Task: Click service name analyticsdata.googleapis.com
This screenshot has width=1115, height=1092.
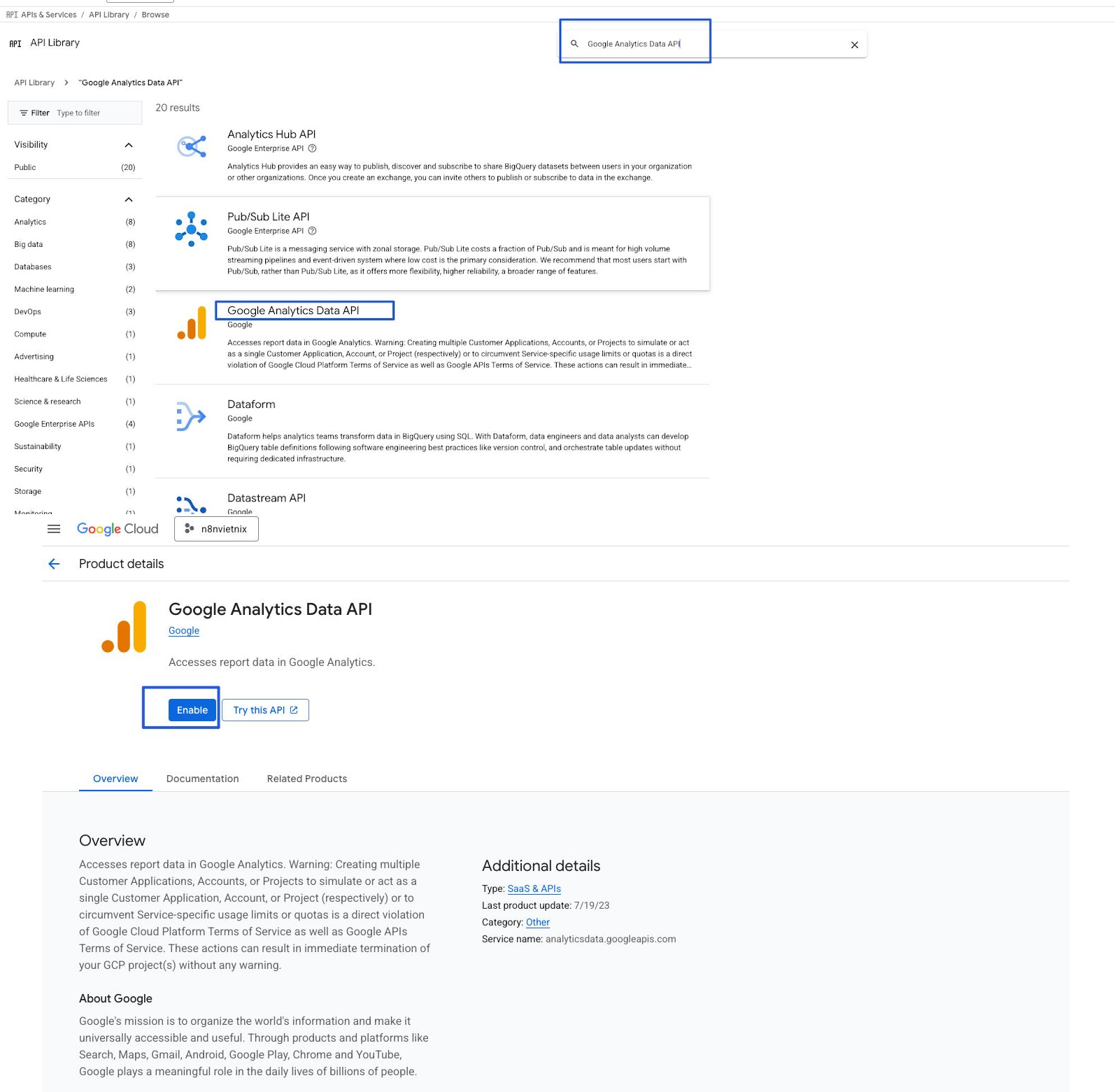Action: click(611, 939)
